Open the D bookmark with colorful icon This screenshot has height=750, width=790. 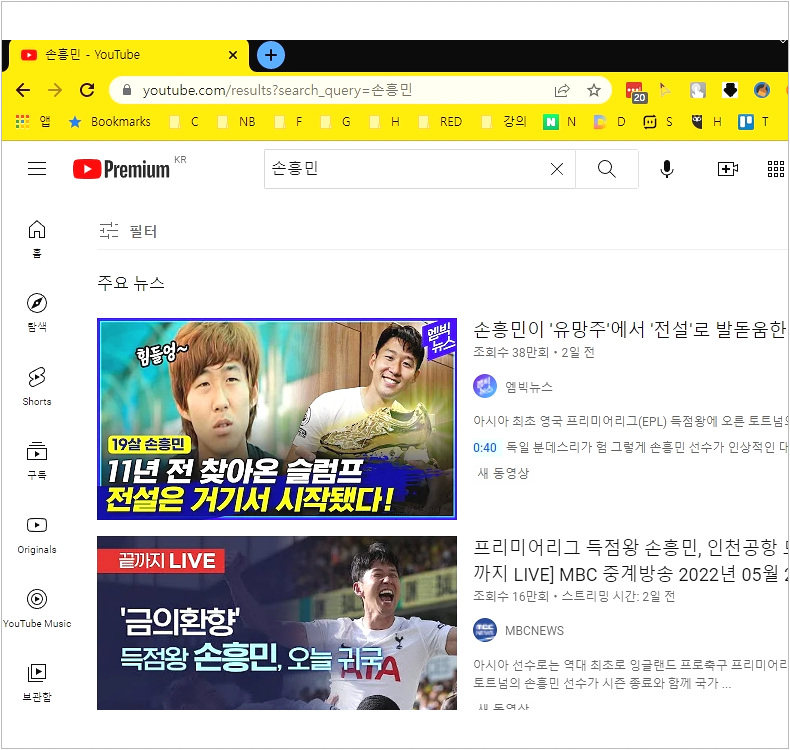point(610,121)
